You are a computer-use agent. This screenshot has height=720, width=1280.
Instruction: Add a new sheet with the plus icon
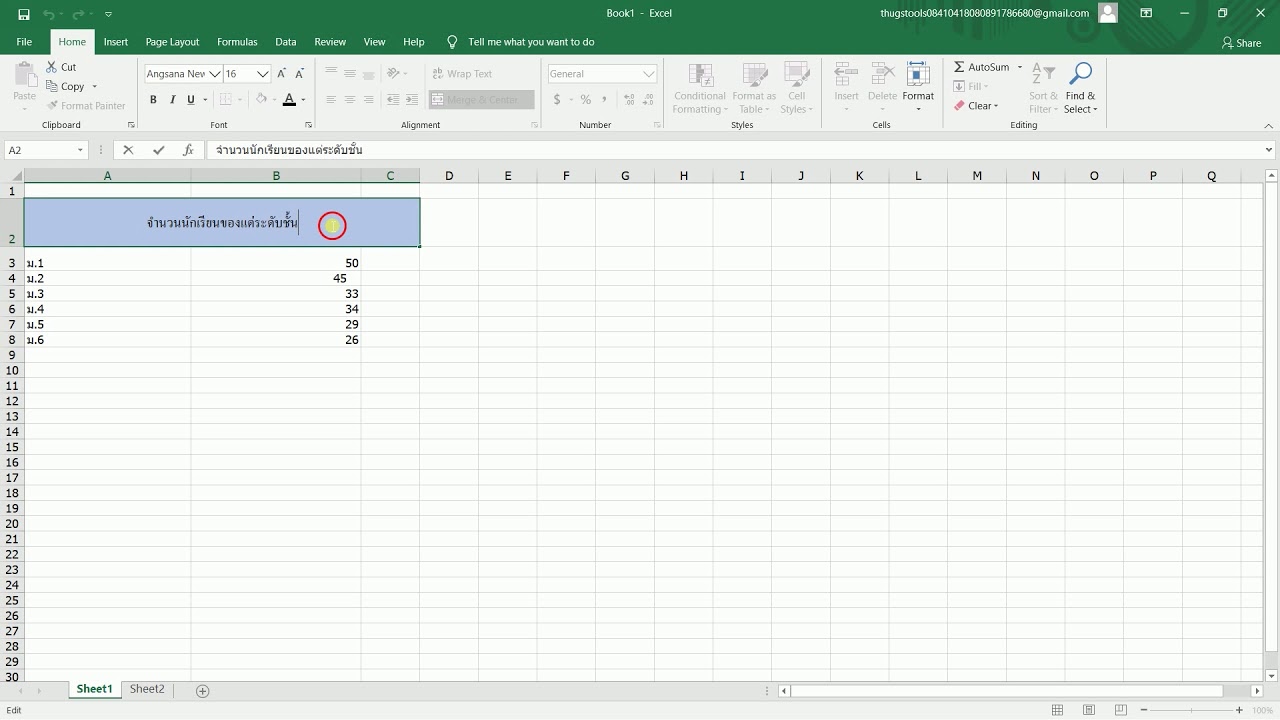[203, 691]
